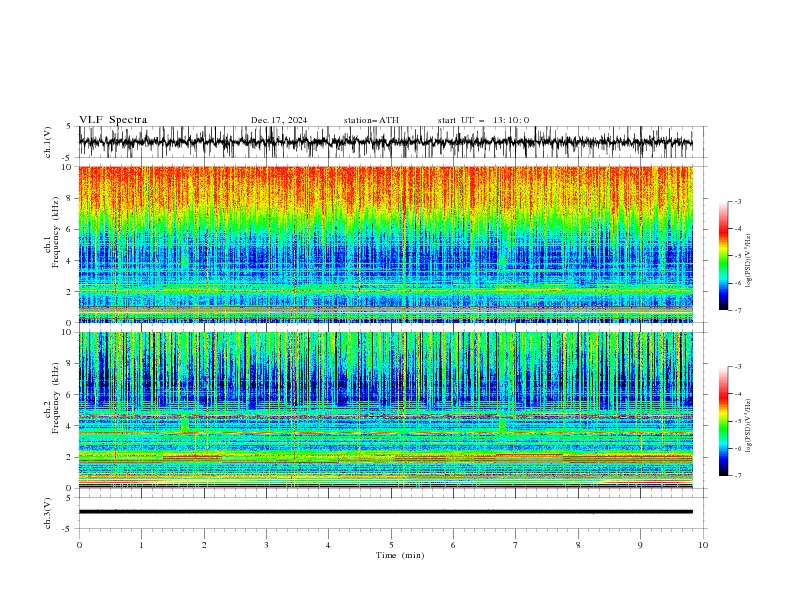Click the upper color bar log(PSD) unit label
792x612 pixels.
click(x=749, y=261)
